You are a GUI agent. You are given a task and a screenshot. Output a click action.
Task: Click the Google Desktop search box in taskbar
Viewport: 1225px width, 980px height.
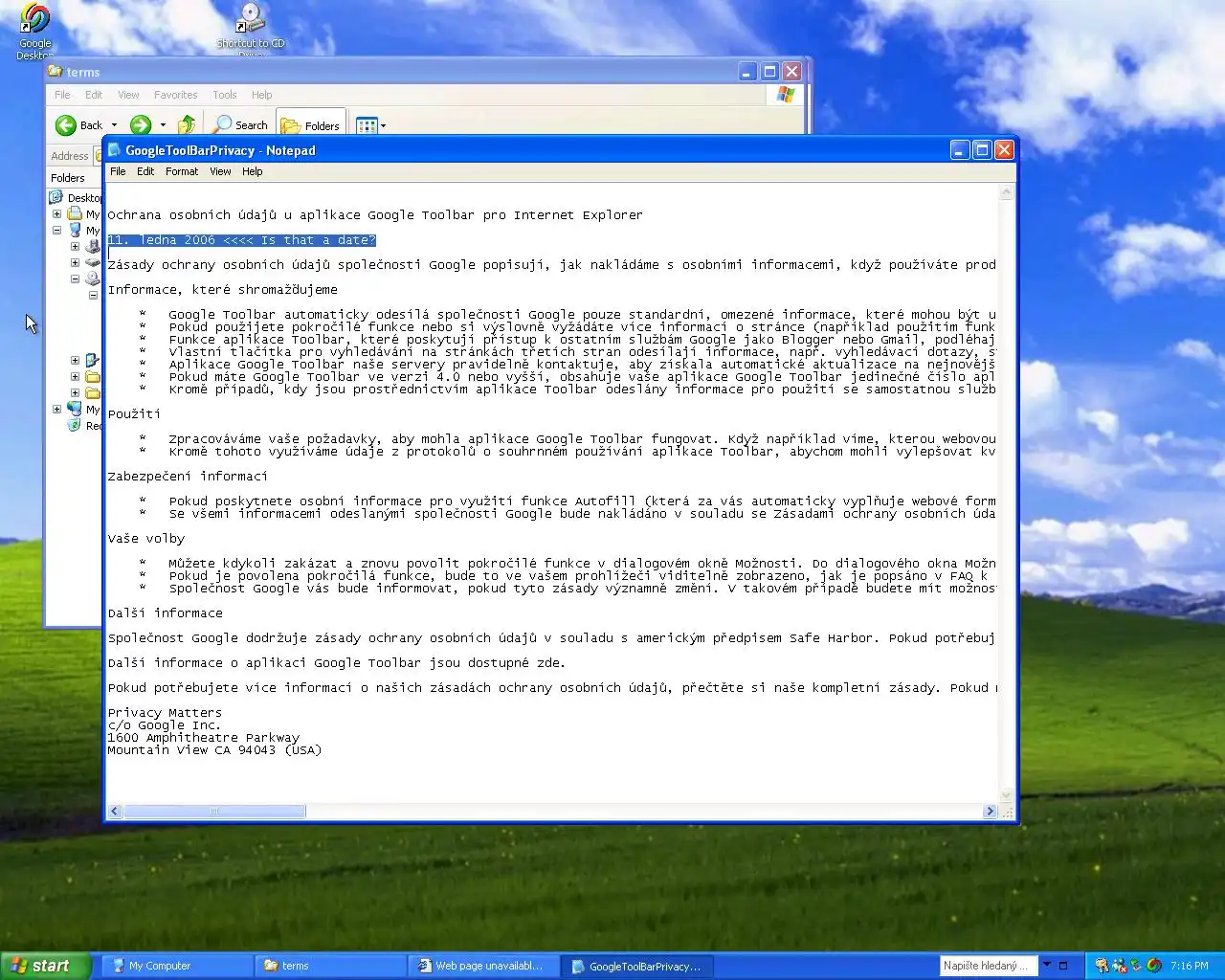(989, 966)
